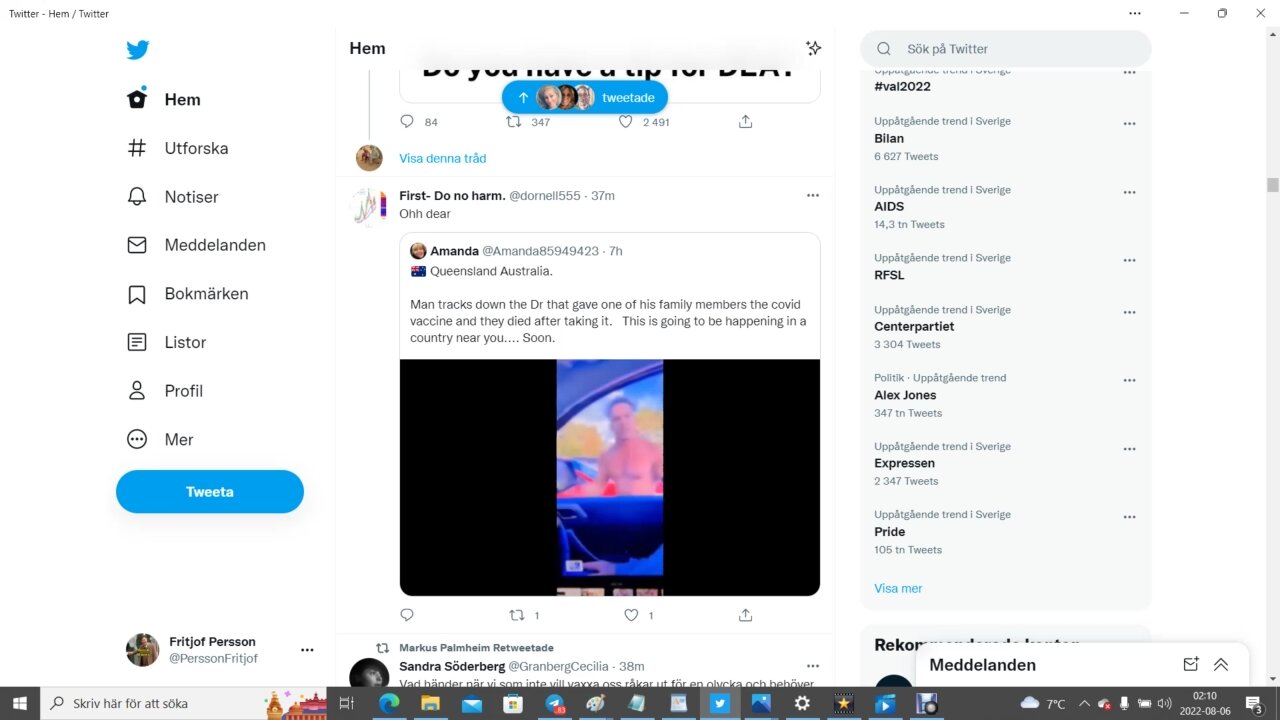Open more options for the Bilan trend

[x=1129, y=124]
